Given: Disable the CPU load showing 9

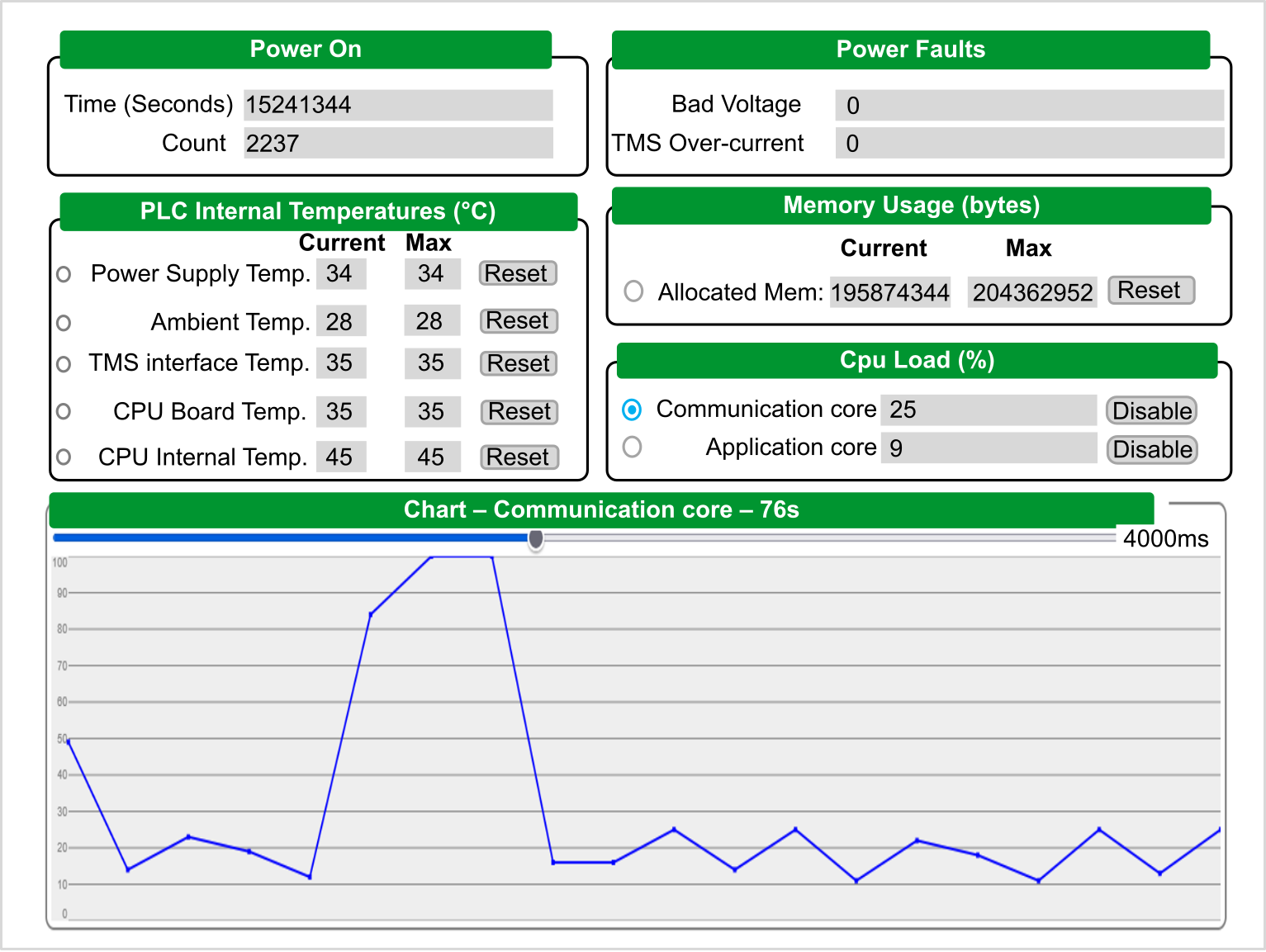Looking at the screenshot, I should pos(1151,449).
